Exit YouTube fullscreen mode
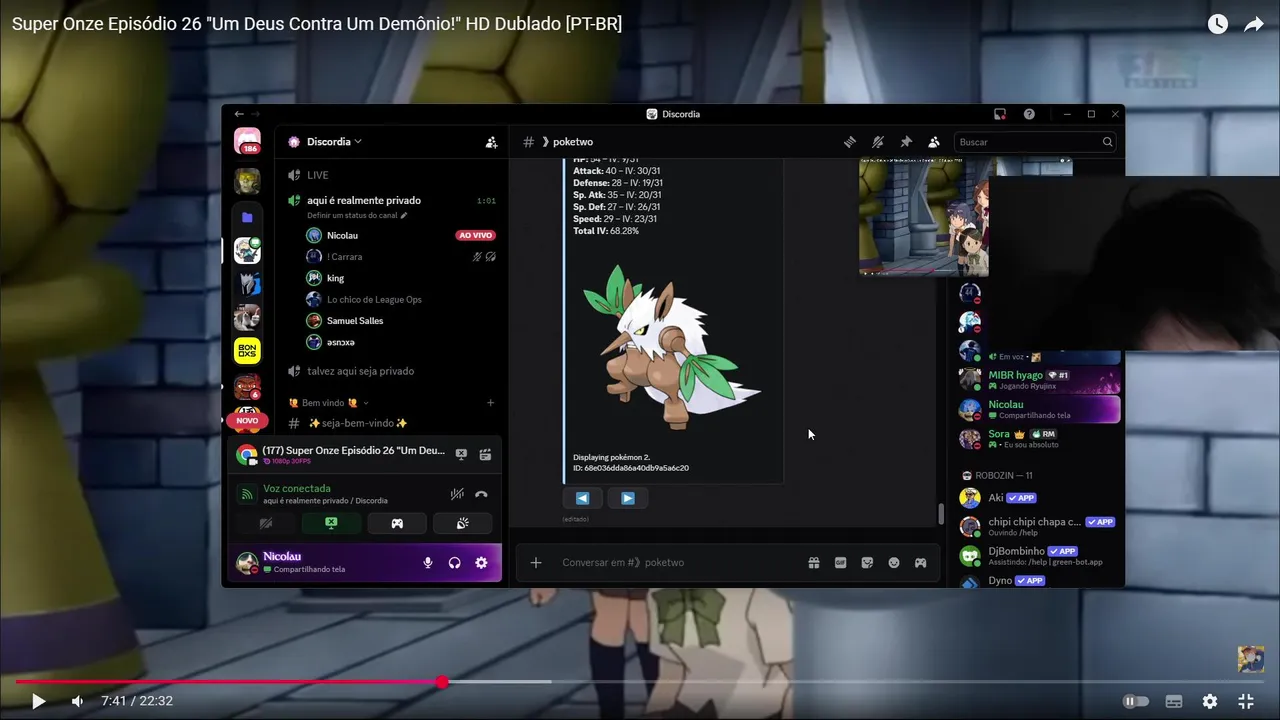Screen dimensions: 1280x720 [x=1246, y=701]
